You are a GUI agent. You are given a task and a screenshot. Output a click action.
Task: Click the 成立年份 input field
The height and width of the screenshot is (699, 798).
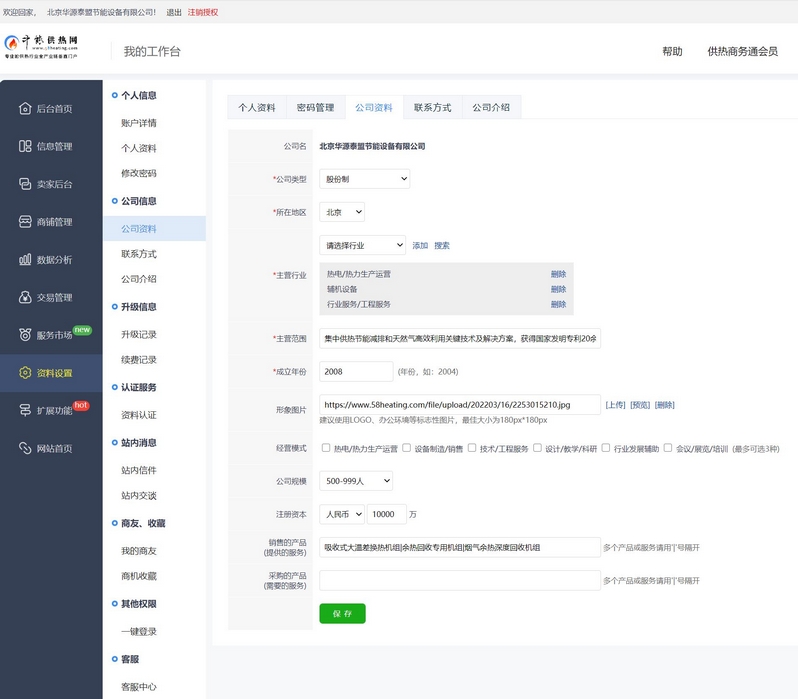[x=356, y=371]
